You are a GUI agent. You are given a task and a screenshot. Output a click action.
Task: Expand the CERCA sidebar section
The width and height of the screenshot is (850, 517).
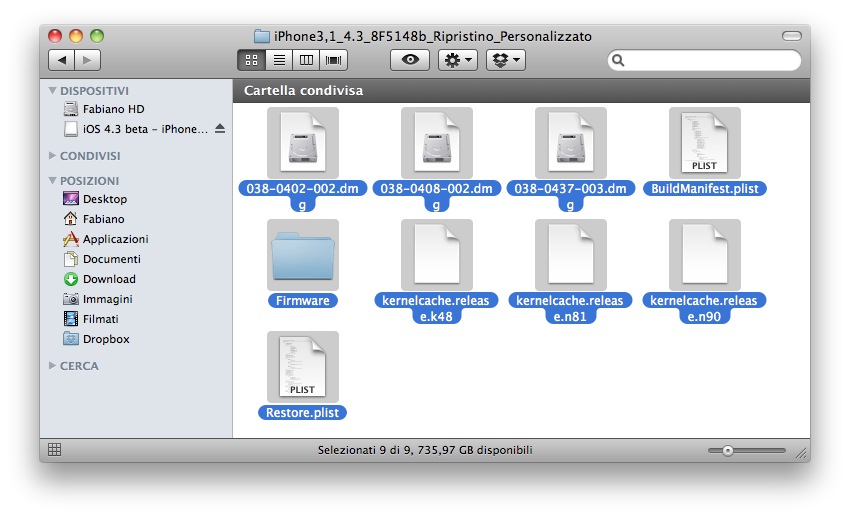pos(53,366)
